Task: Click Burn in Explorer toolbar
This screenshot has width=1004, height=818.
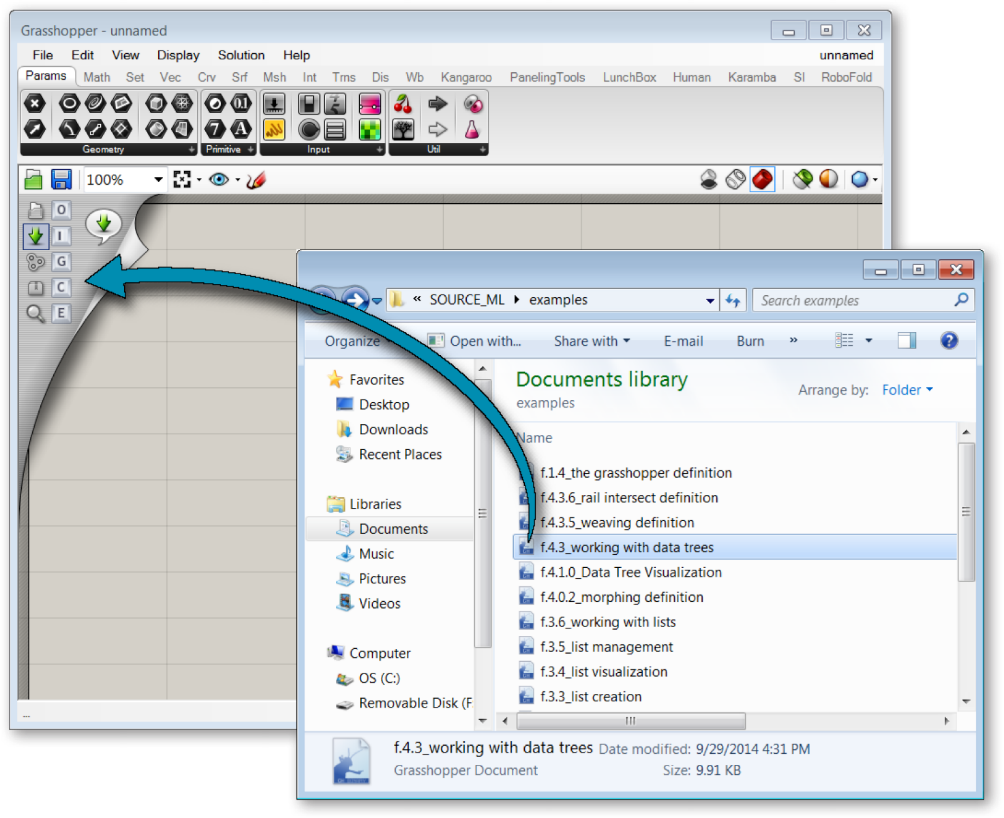Action: coord(750,341)
